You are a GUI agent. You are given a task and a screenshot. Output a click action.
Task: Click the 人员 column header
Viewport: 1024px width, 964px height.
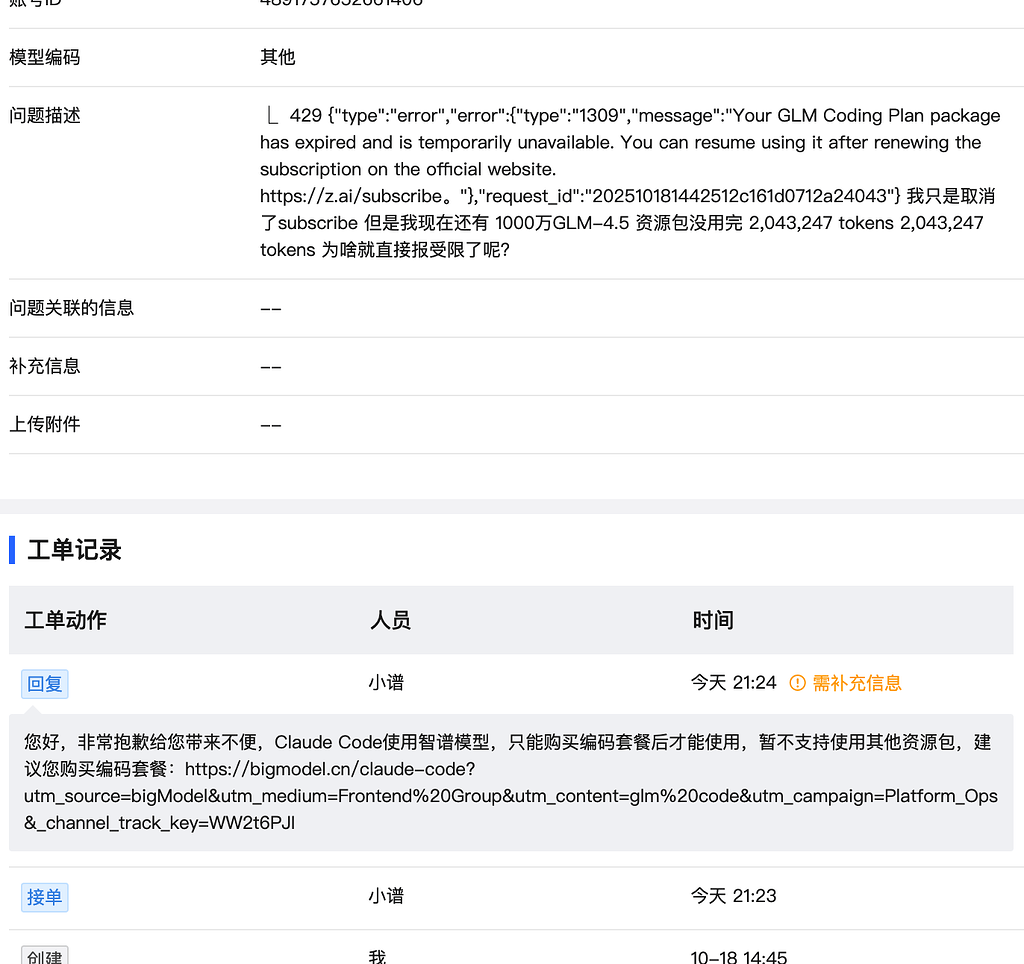[x=391, y=620]
